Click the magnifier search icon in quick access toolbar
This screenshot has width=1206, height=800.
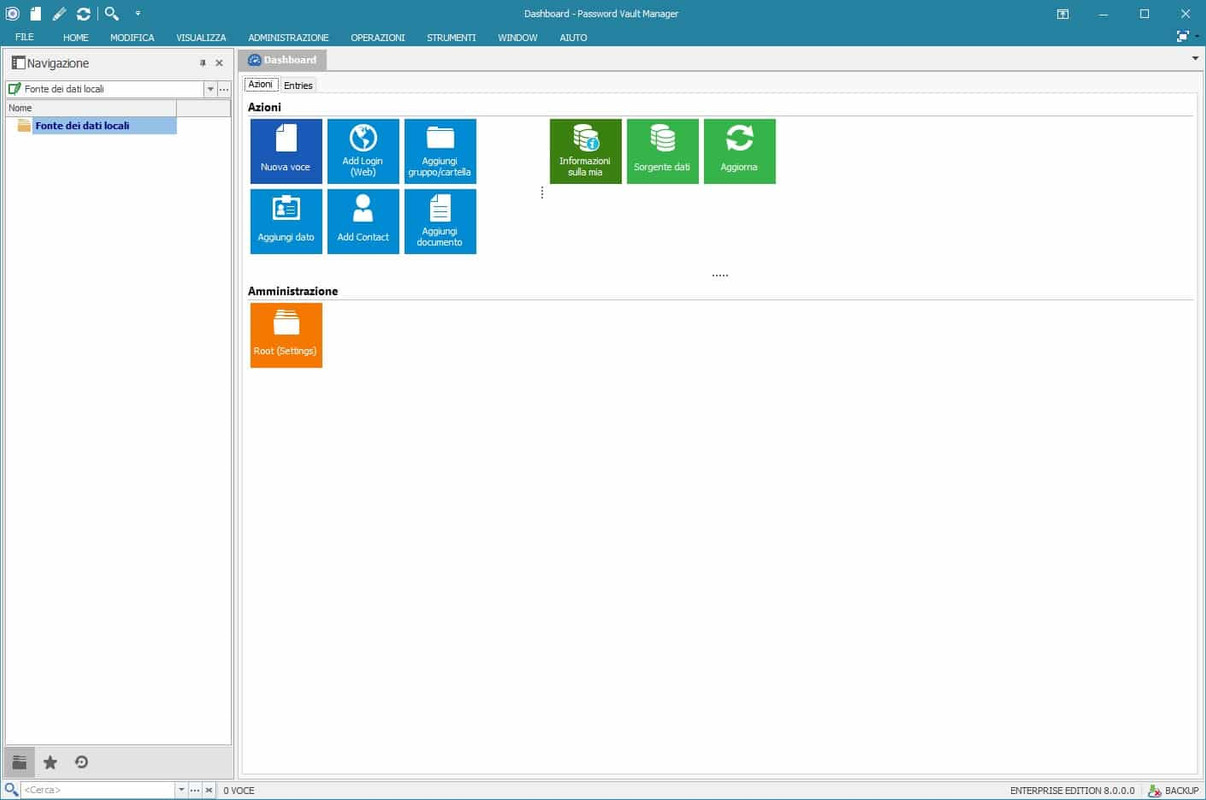pos(112,14)
